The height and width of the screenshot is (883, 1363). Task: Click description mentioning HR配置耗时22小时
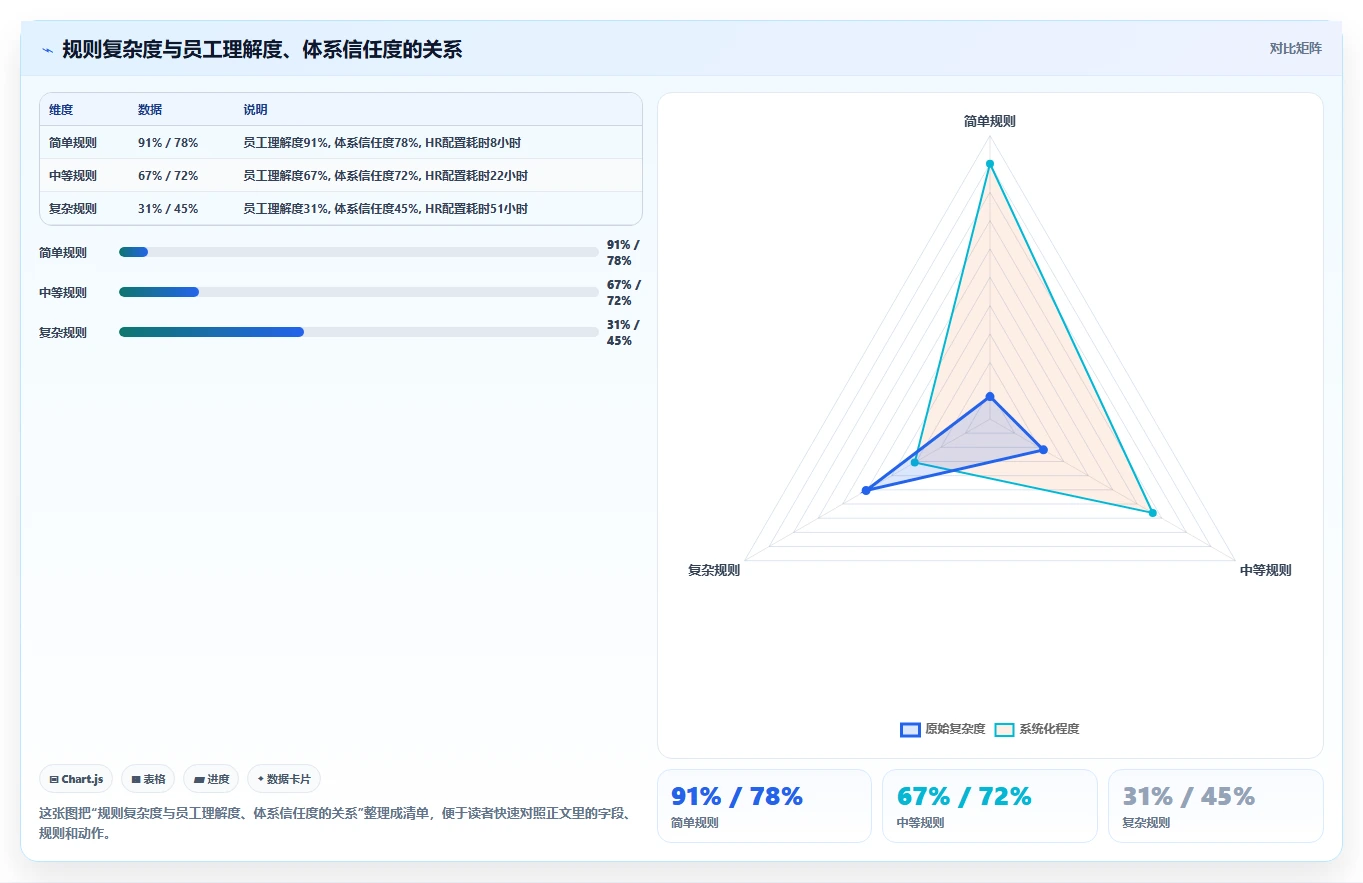[385, 176]
